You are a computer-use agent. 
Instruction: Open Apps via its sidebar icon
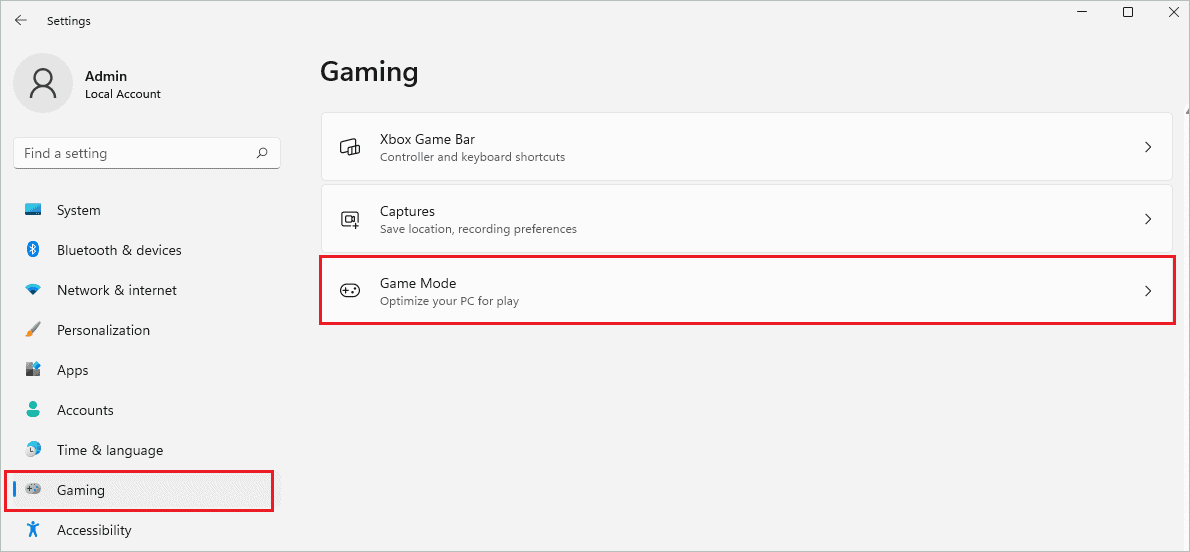click(33, 370)
